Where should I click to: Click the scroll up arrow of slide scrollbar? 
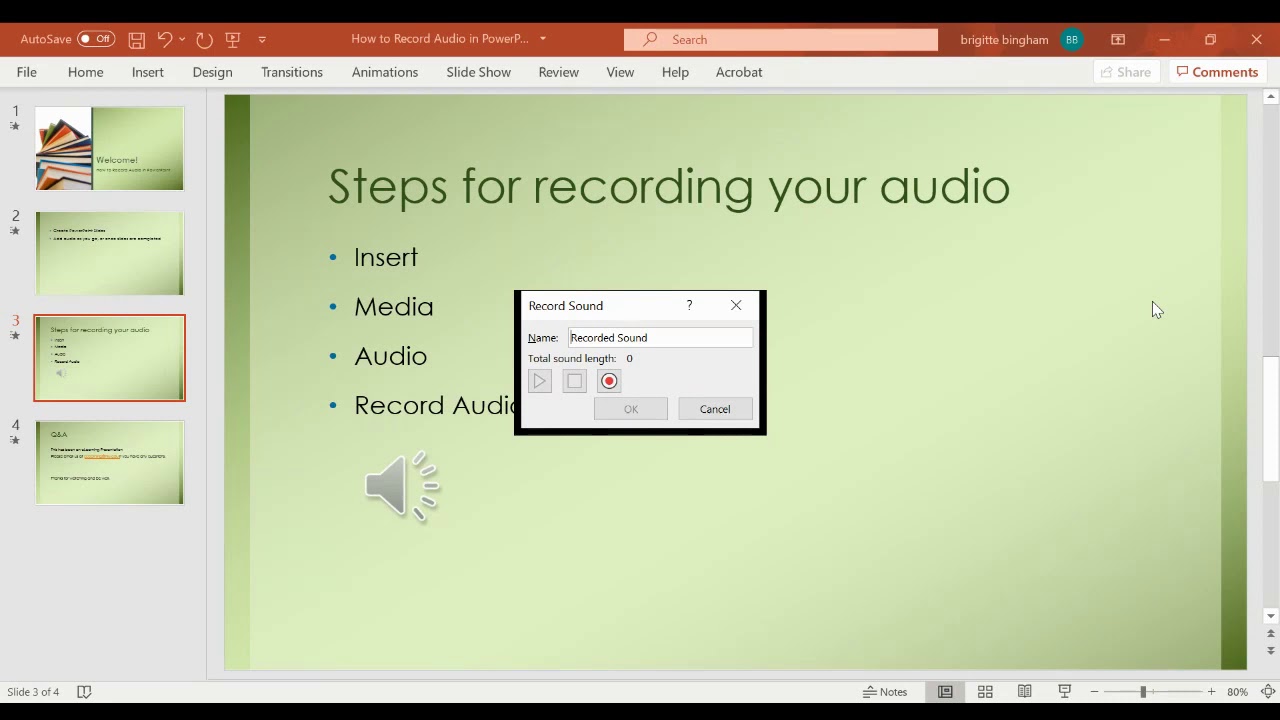[x=1271, y=97]
